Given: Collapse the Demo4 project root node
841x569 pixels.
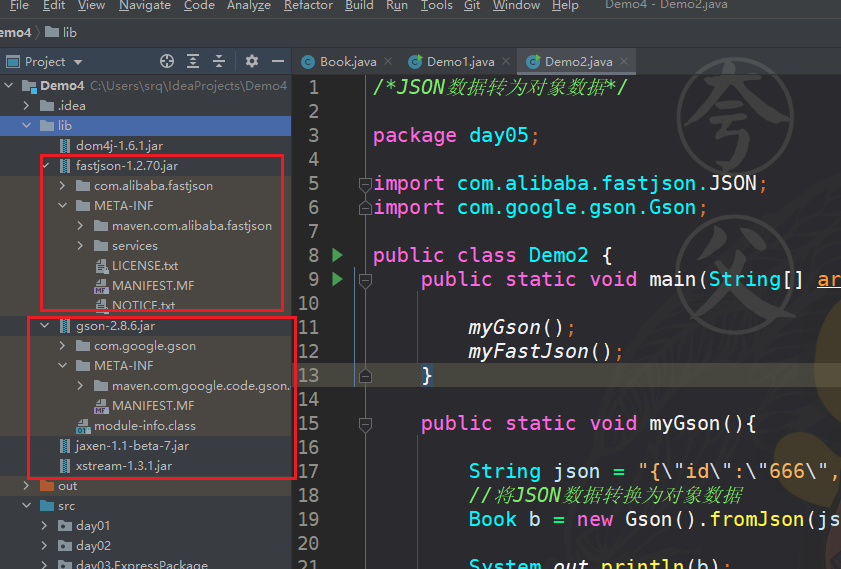Looking at the screenshot, I should pos(9,85).
